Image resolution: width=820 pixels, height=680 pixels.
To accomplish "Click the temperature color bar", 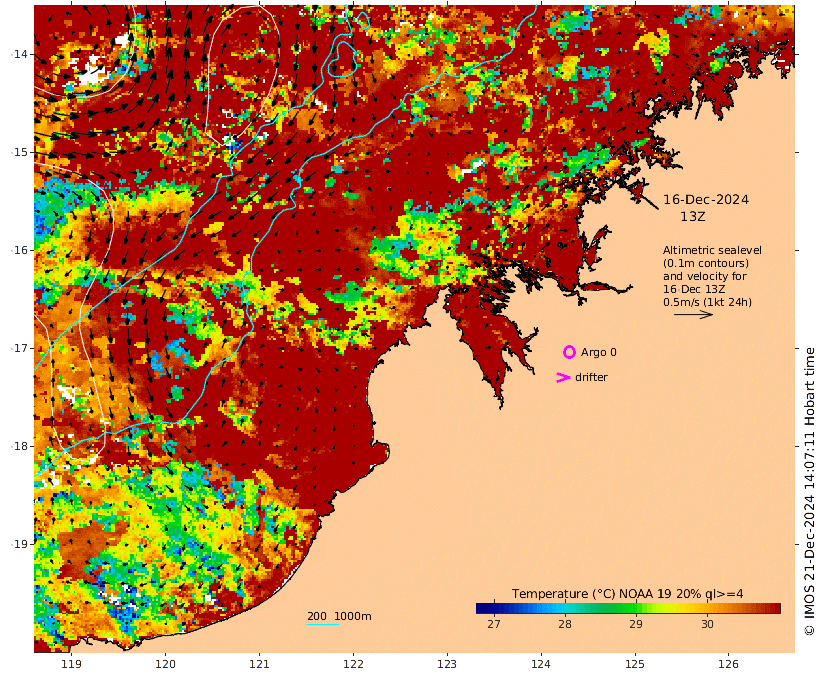I will click(628, 608).
